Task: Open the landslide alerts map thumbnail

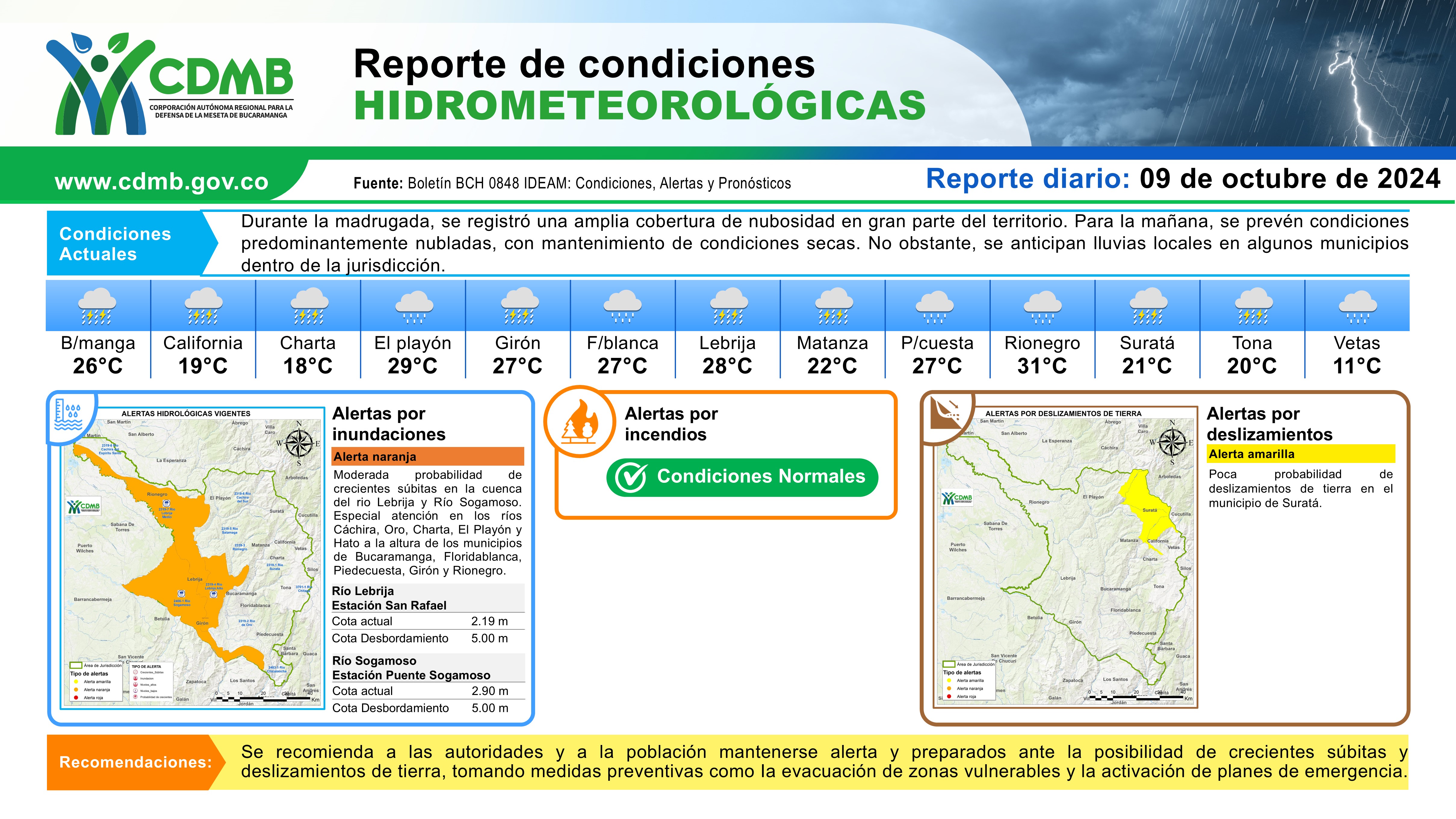Action: 1066,557
